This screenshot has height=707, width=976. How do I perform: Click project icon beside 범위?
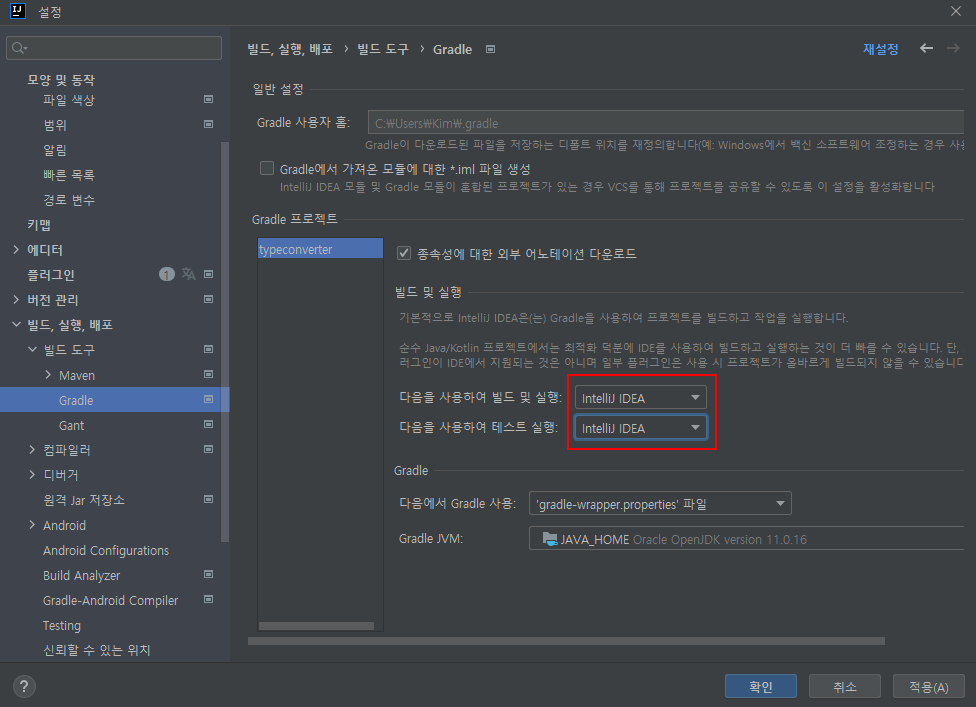(x=209, y=124)
